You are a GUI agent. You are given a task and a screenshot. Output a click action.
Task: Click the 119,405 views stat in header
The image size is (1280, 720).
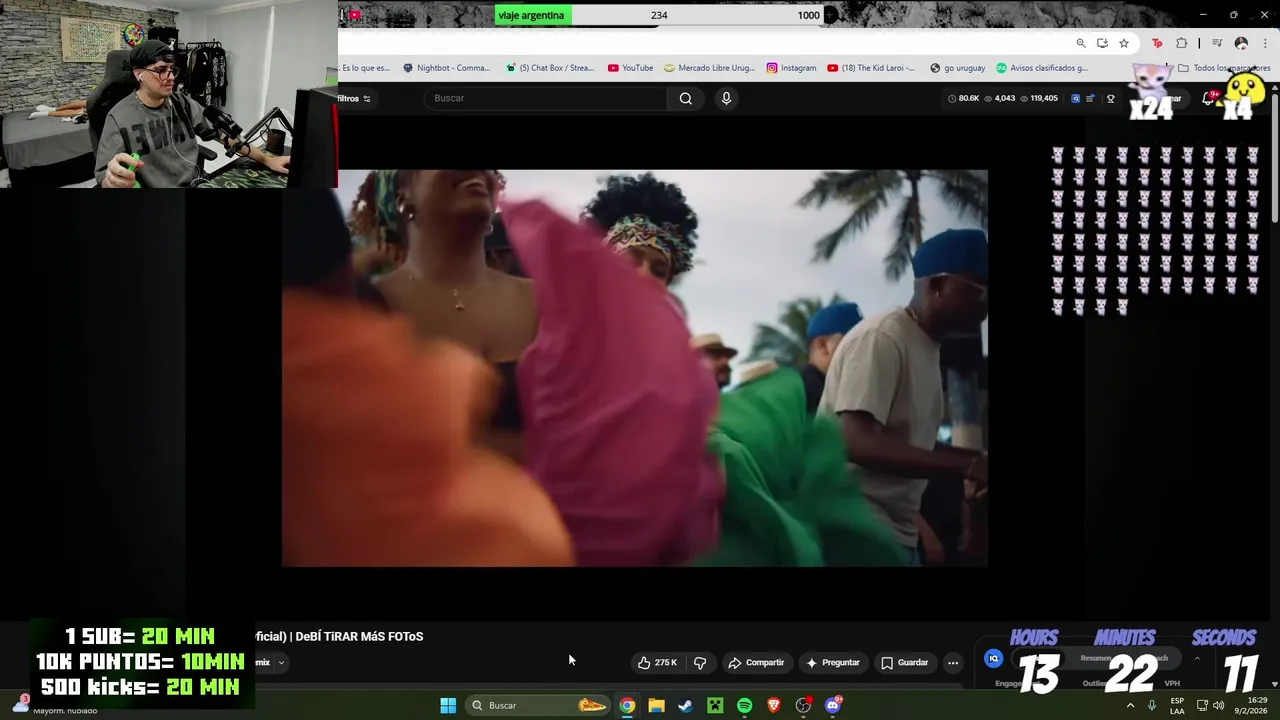[x=1038, y=98]
